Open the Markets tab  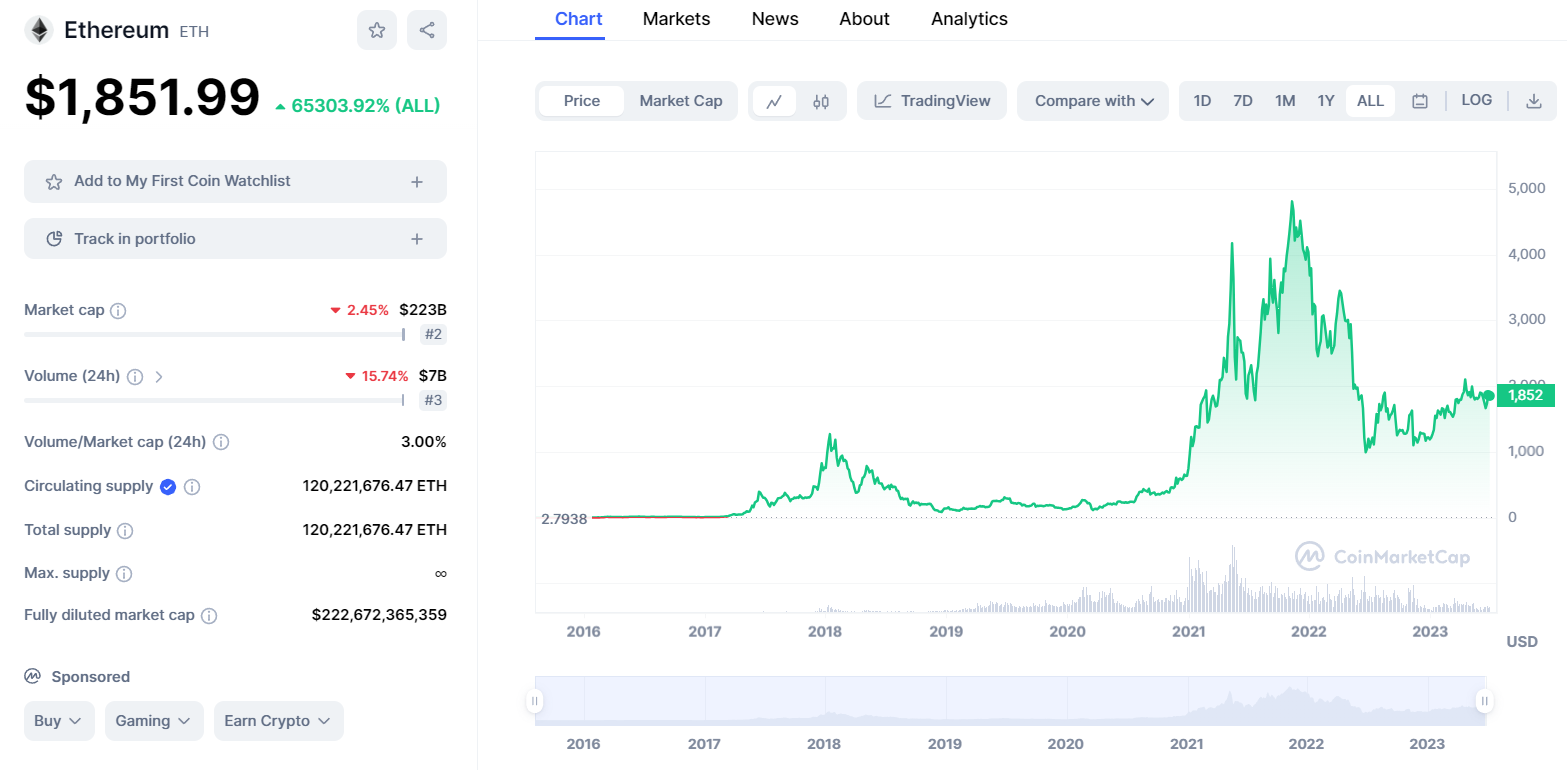tap(677, 19)
